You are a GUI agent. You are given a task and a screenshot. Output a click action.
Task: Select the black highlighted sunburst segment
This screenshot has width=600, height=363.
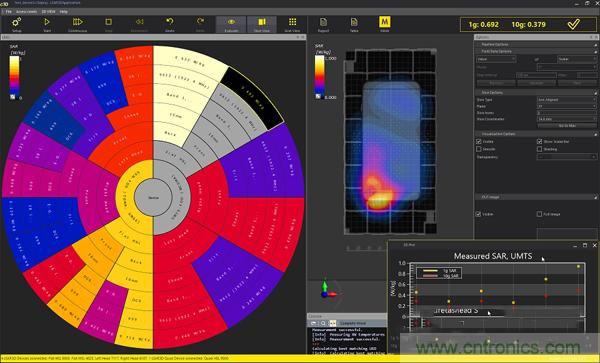pos(253,97)
